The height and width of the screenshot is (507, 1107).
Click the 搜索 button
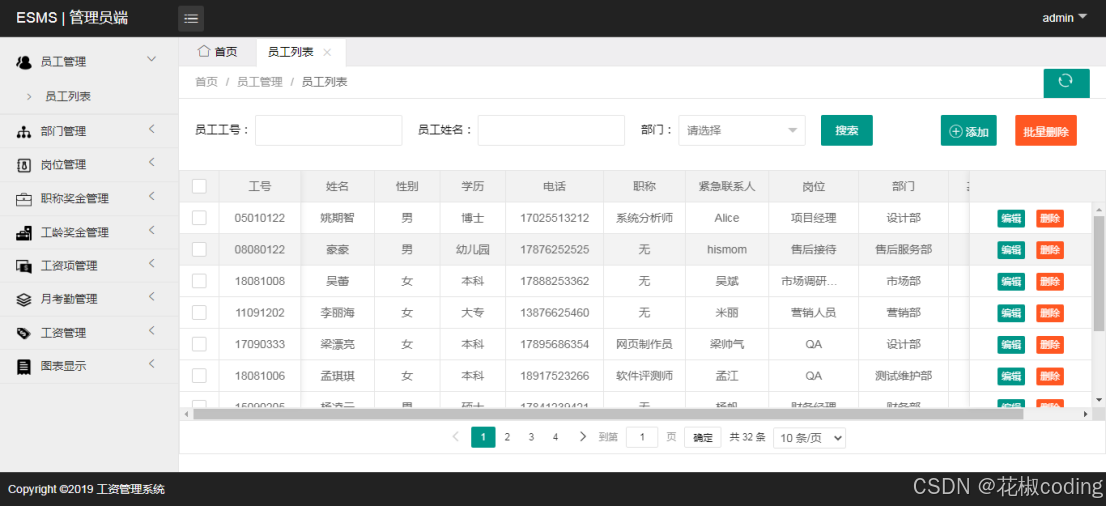coord(846,131)
